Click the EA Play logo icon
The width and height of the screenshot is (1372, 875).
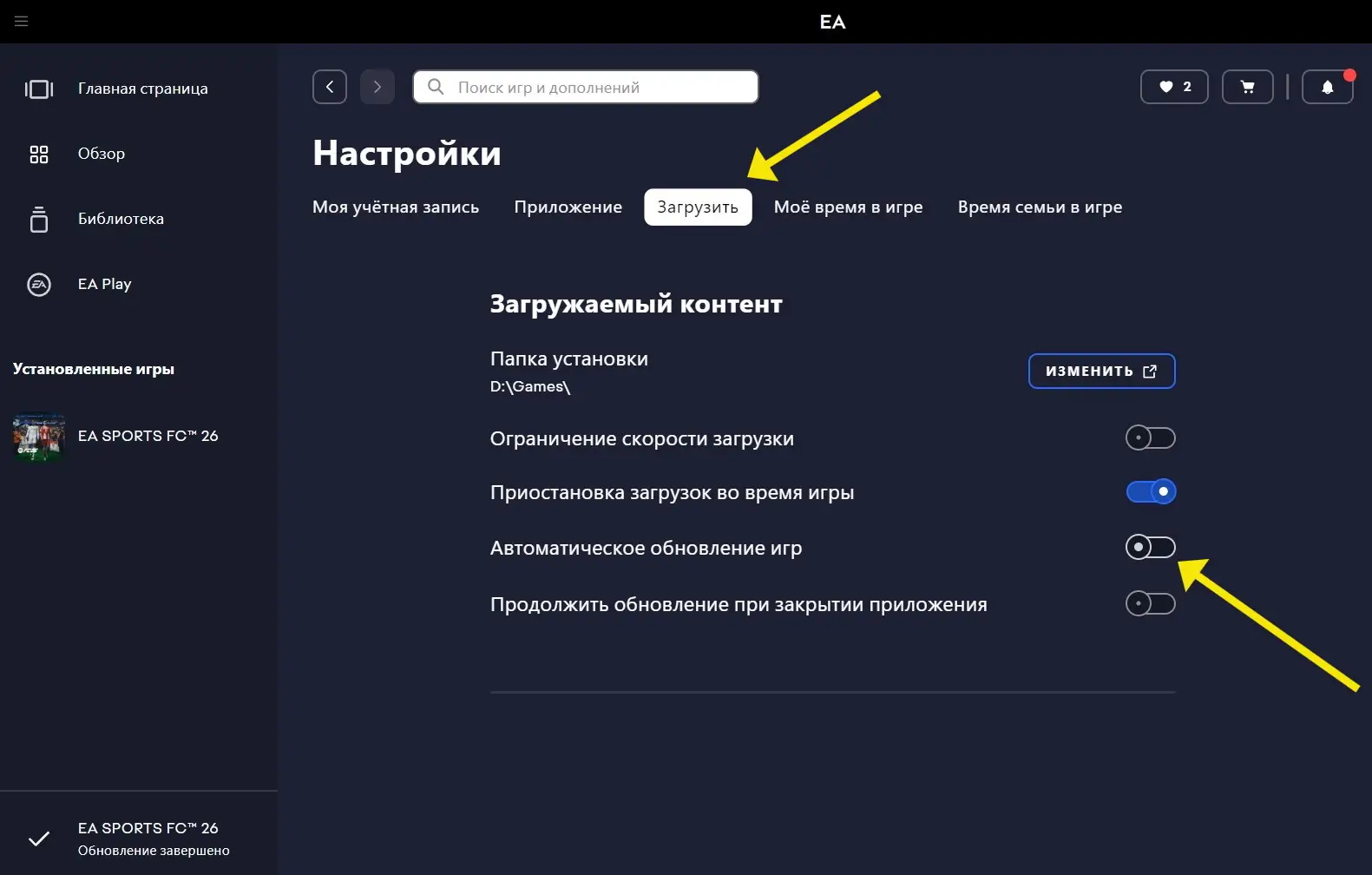click(x=39, y=285)
